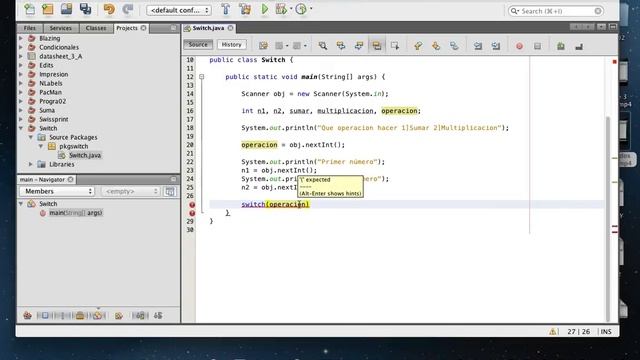
Task: Open the empty filter dropdown in Navigator
Action: pyautogui.click(x=130, y=191)
